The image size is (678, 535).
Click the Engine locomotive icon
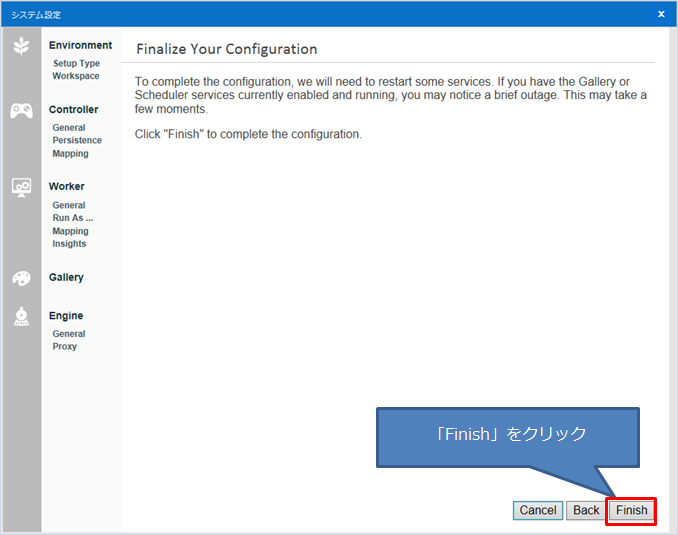pos(21,317)
